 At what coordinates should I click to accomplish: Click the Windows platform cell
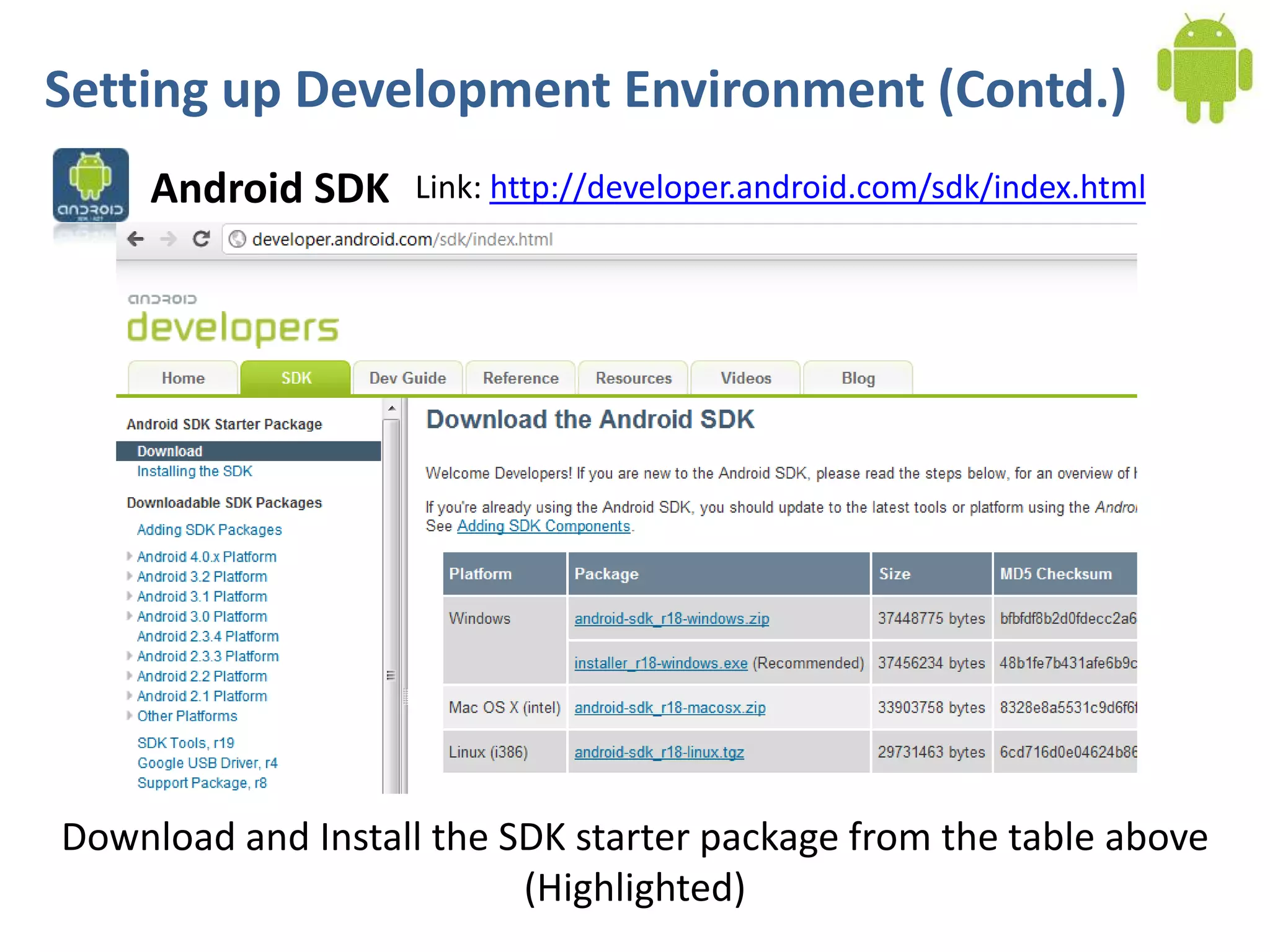(x=505, y=640)
